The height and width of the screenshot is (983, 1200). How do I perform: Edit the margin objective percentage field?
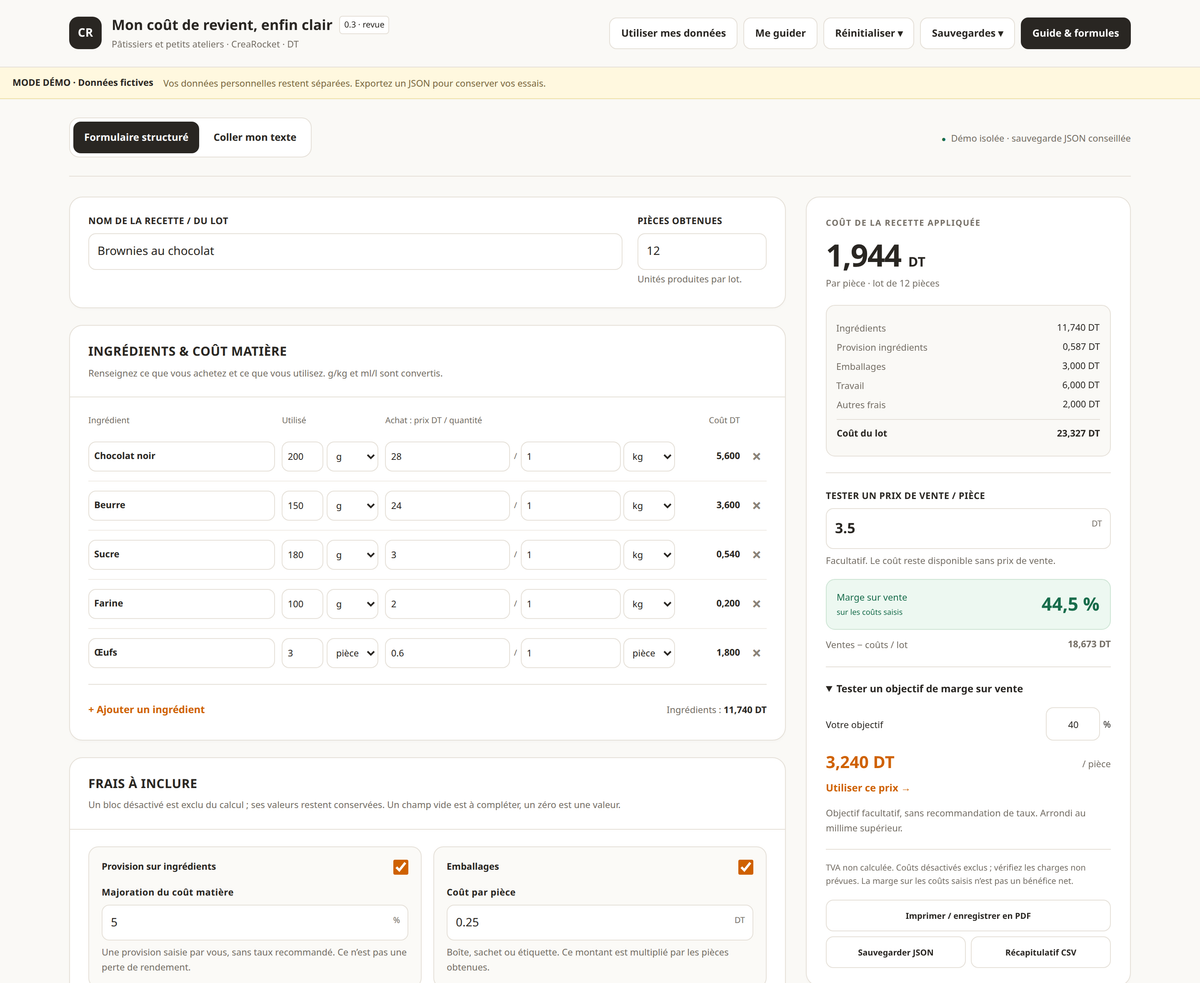click(1073, 724)
